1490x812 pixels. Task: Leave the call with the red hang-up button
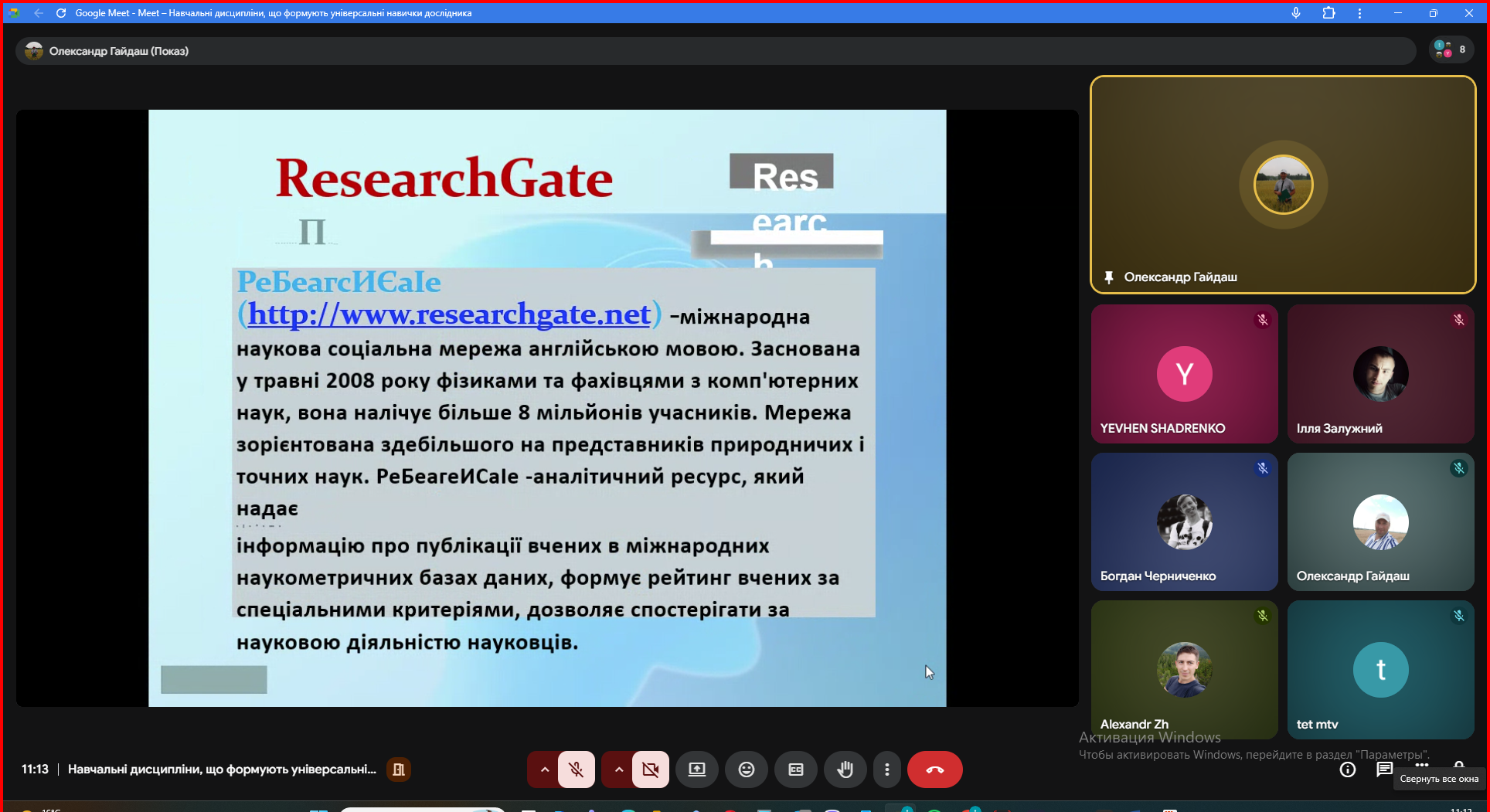pos(934,770)
